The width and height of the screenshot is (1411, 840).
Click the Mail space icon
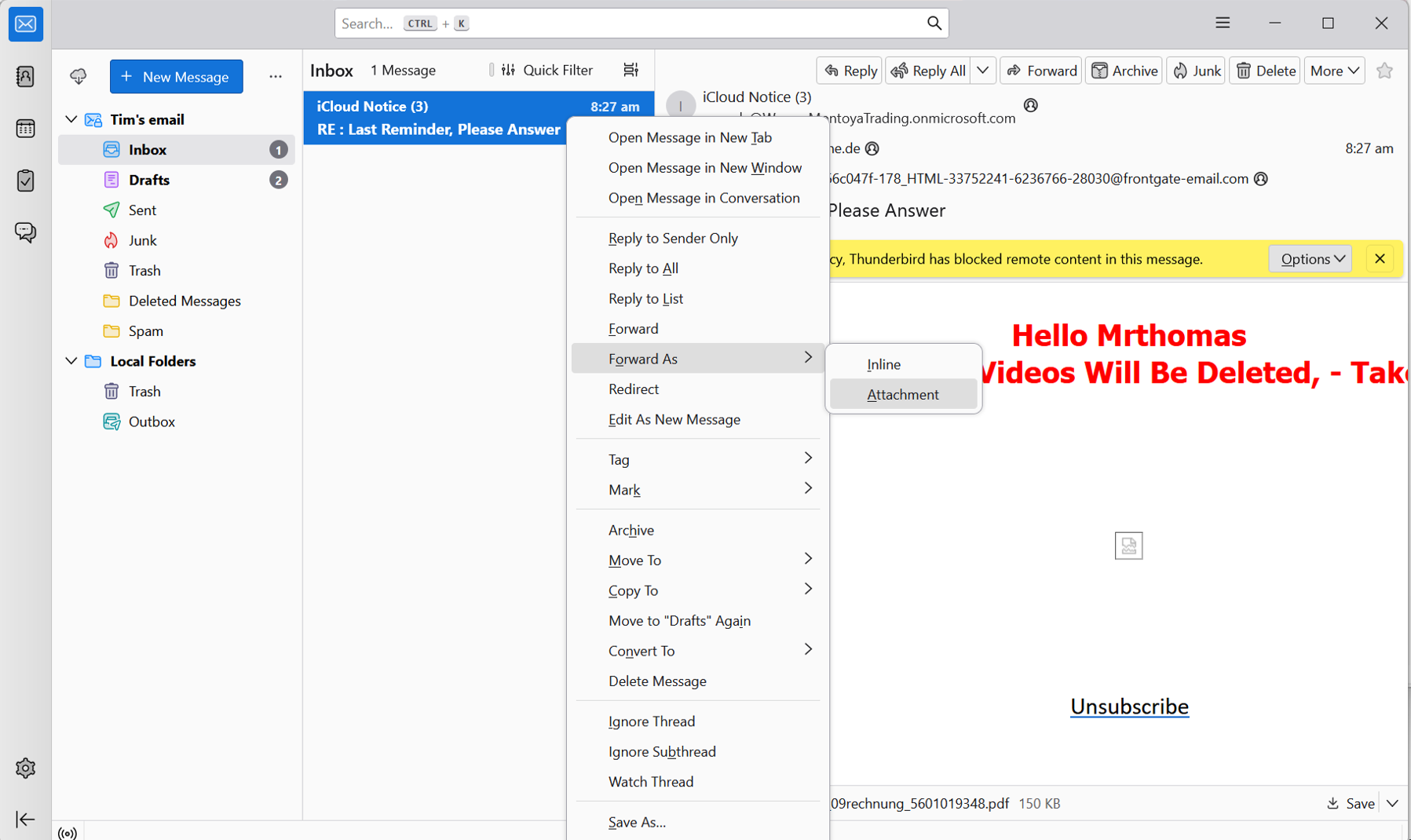(x=25, y=24)
